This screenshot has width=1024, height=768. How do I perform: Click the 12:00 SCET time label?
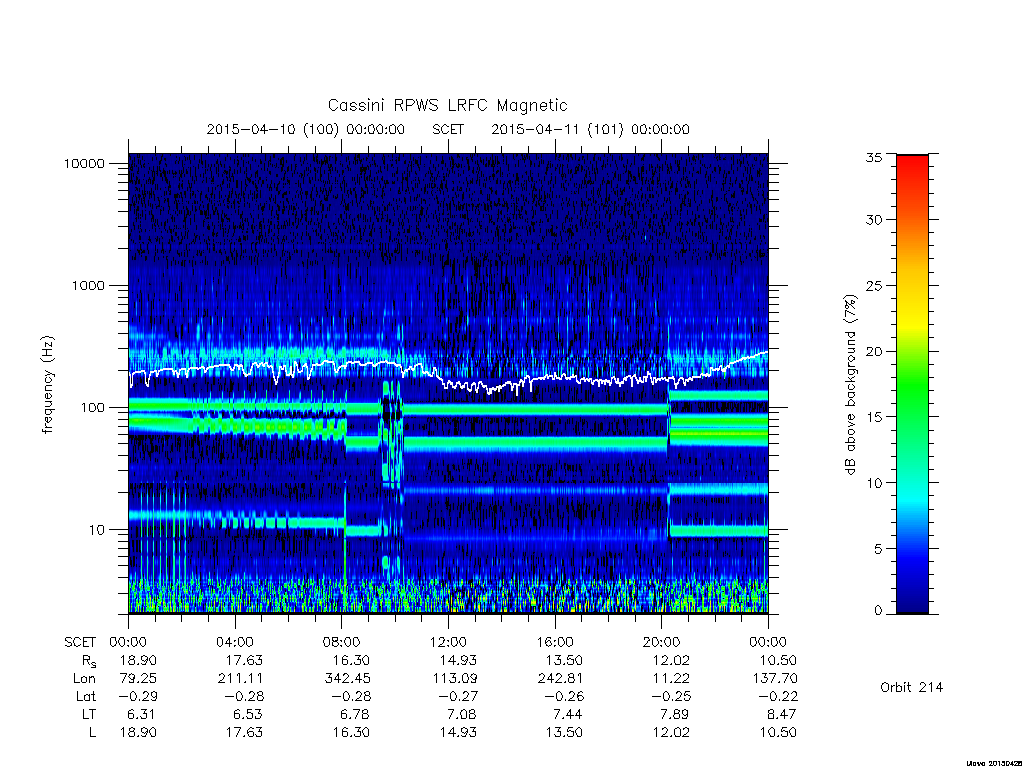coord(448,642)
